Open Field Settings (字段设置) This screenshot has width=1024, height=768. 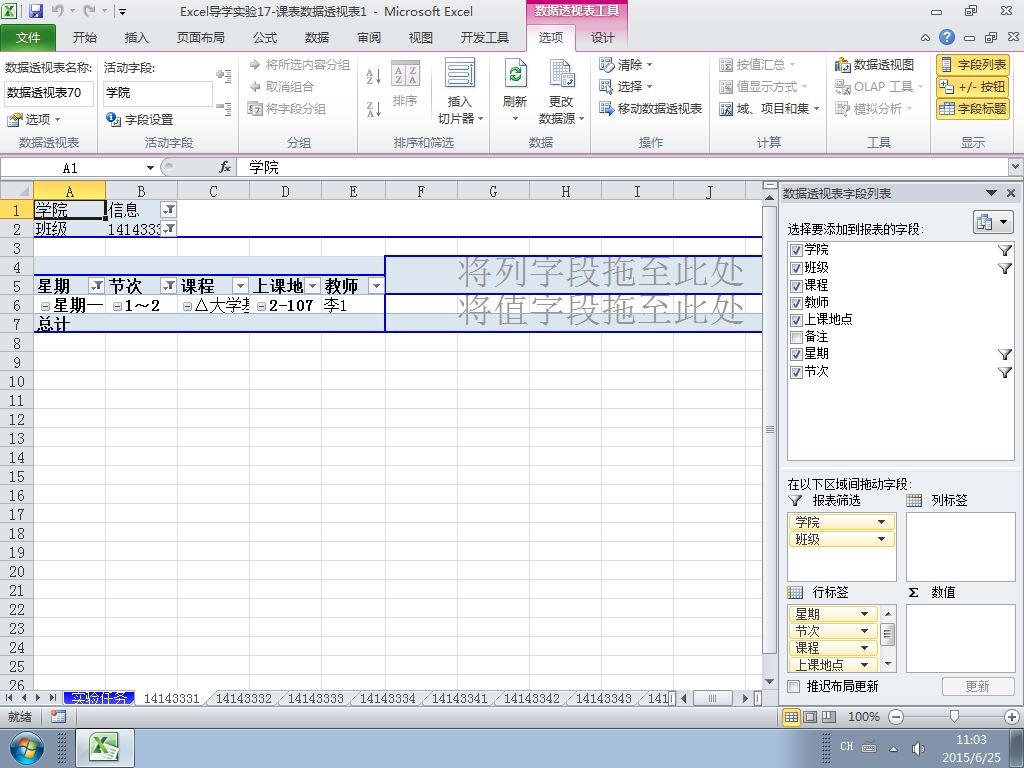140,120
